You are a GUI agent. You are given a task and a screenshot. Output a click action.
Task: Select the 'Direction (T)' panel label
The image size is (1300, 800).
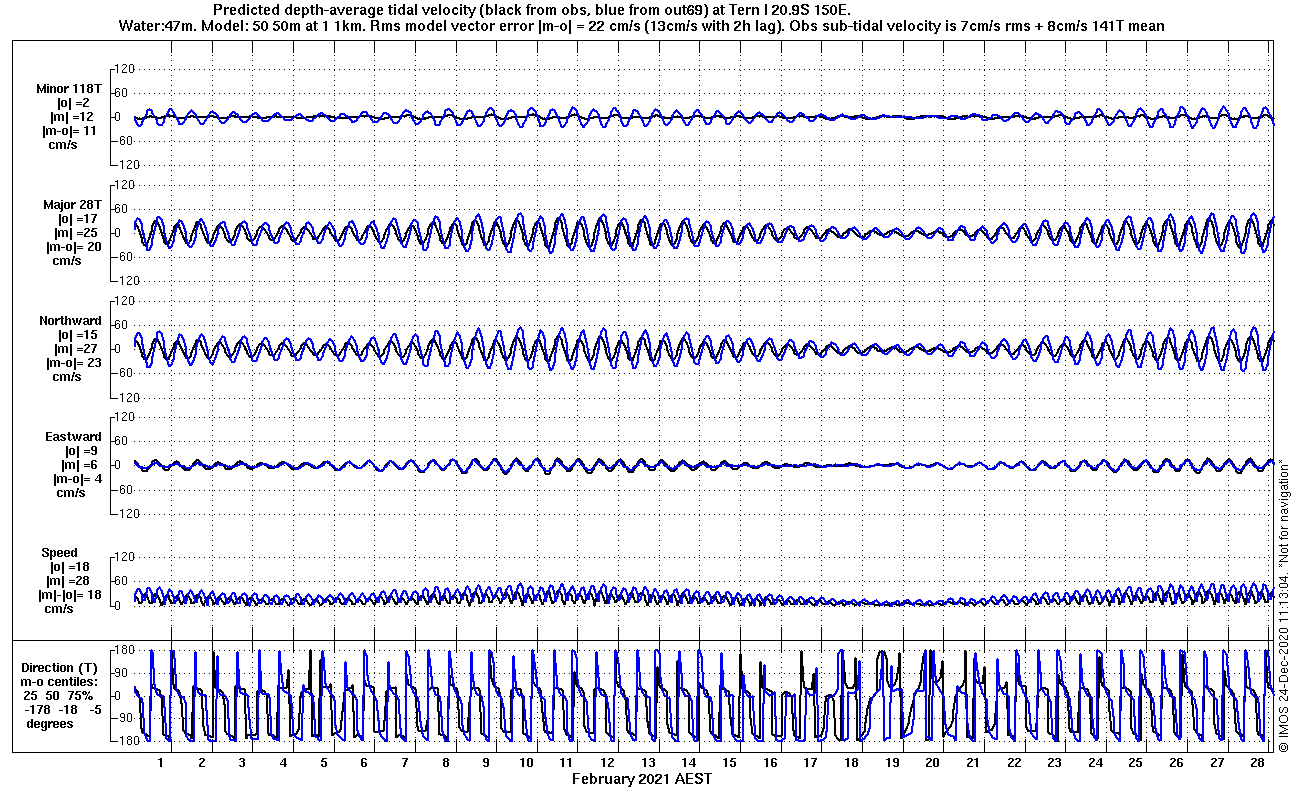point(62,668)
